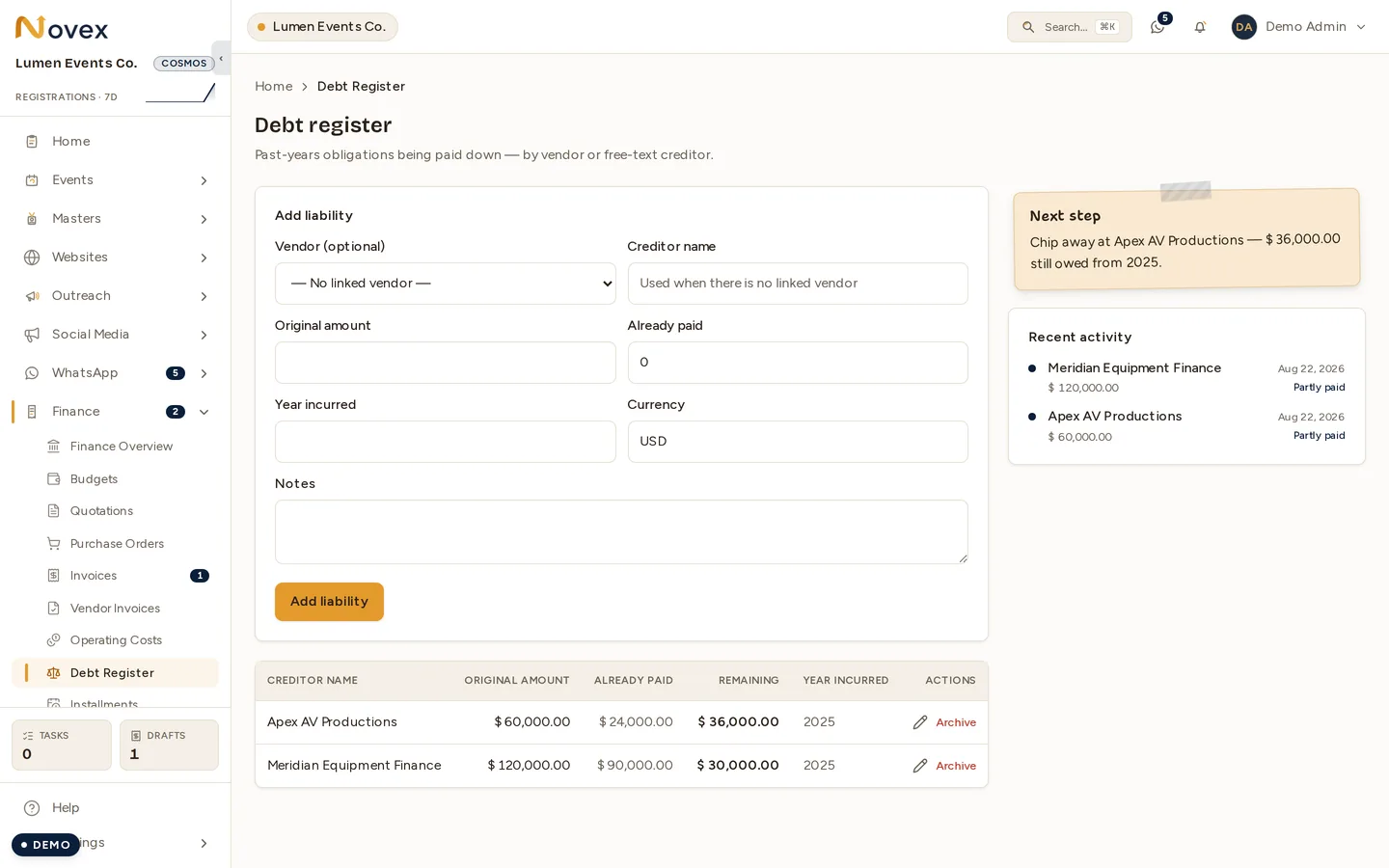This screenshot has width=1389, height=868.
Task: Collapse the Finance section chevron
Action: pos(204,412)
